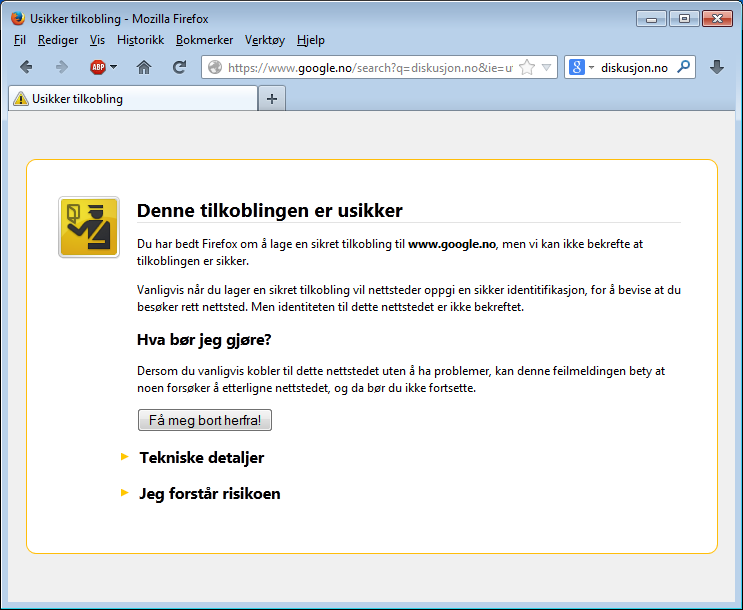
Task: Click the Google search engine icon
Action: tap(577, 67)
